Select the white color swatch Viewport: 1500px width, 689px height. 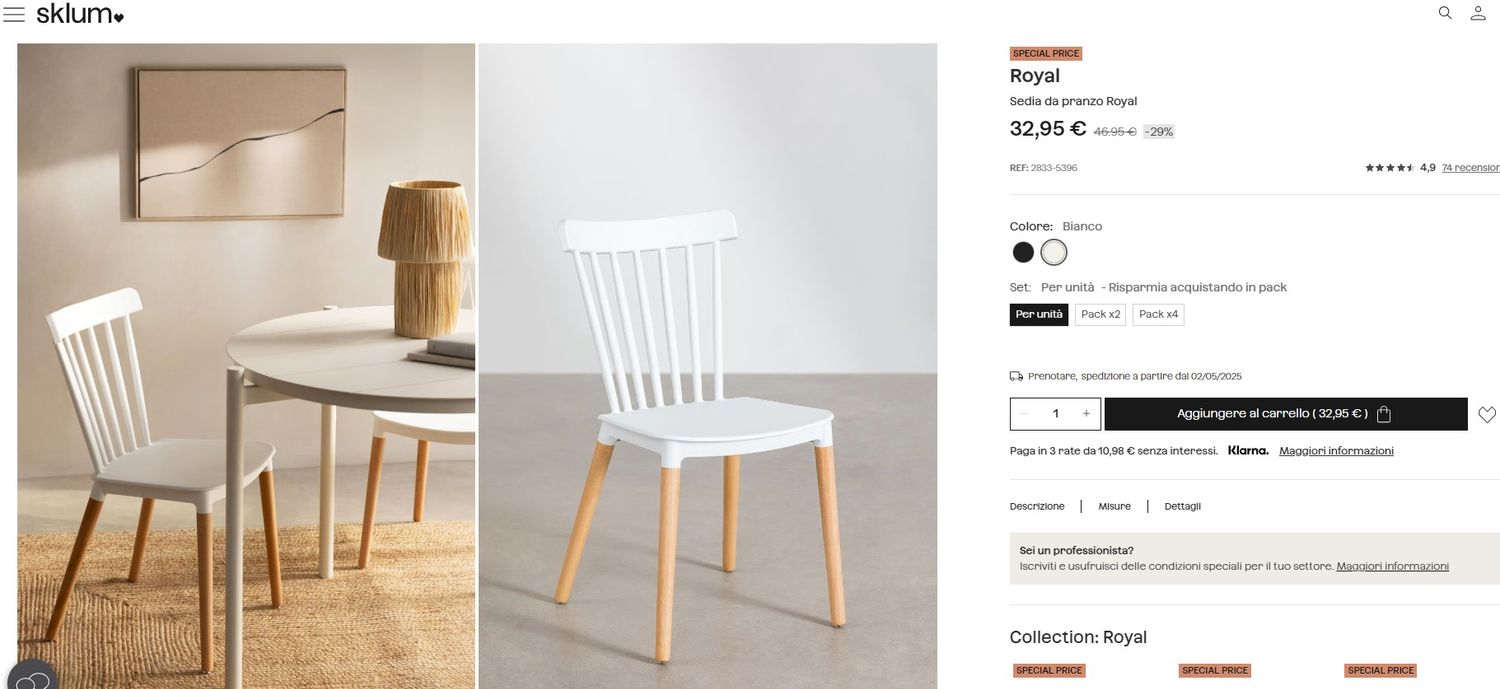(x=1054, y=252)
